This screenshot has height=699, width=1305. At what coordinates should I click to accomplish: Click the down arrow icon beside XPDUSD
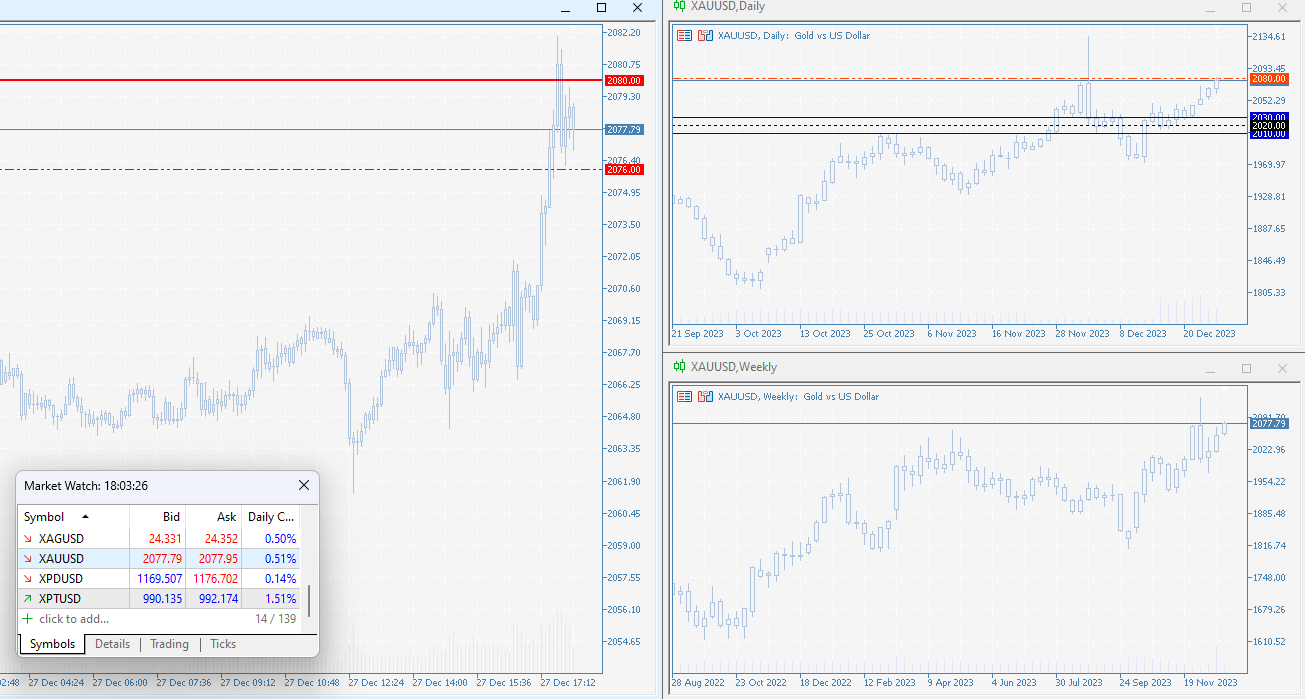(x=28, y=579)
